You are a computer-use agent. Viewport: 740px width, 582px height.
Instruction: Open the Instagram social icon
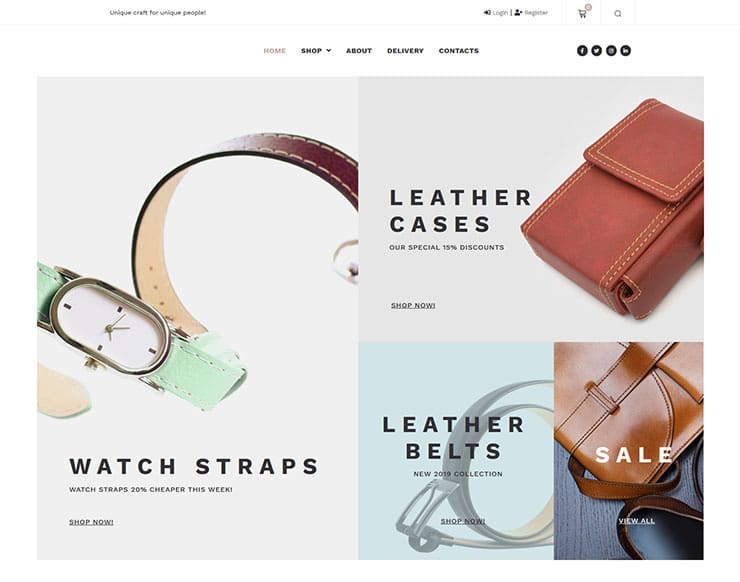click(611, 51)
